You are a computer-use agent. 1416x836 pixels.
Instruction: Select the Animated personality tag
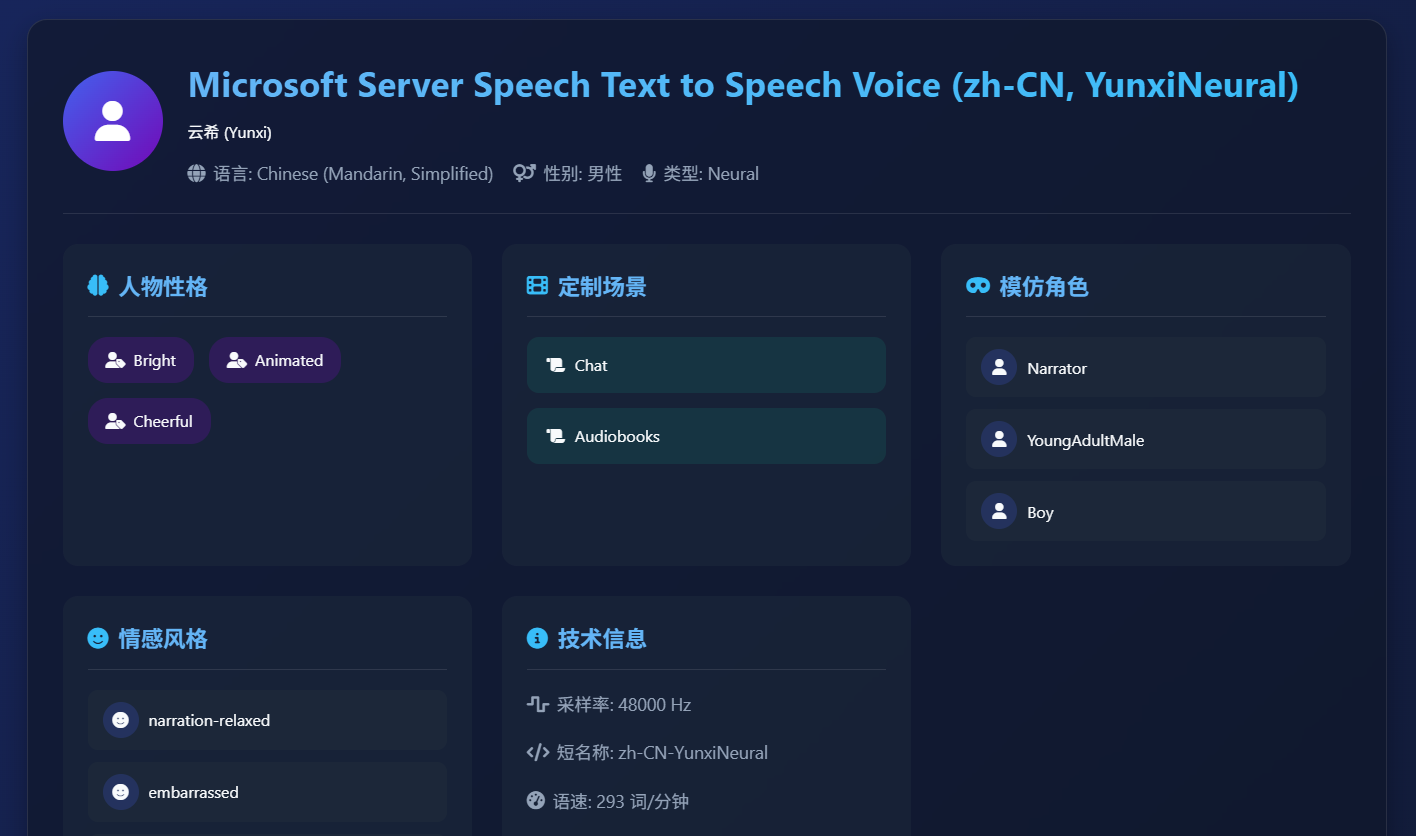275,360
